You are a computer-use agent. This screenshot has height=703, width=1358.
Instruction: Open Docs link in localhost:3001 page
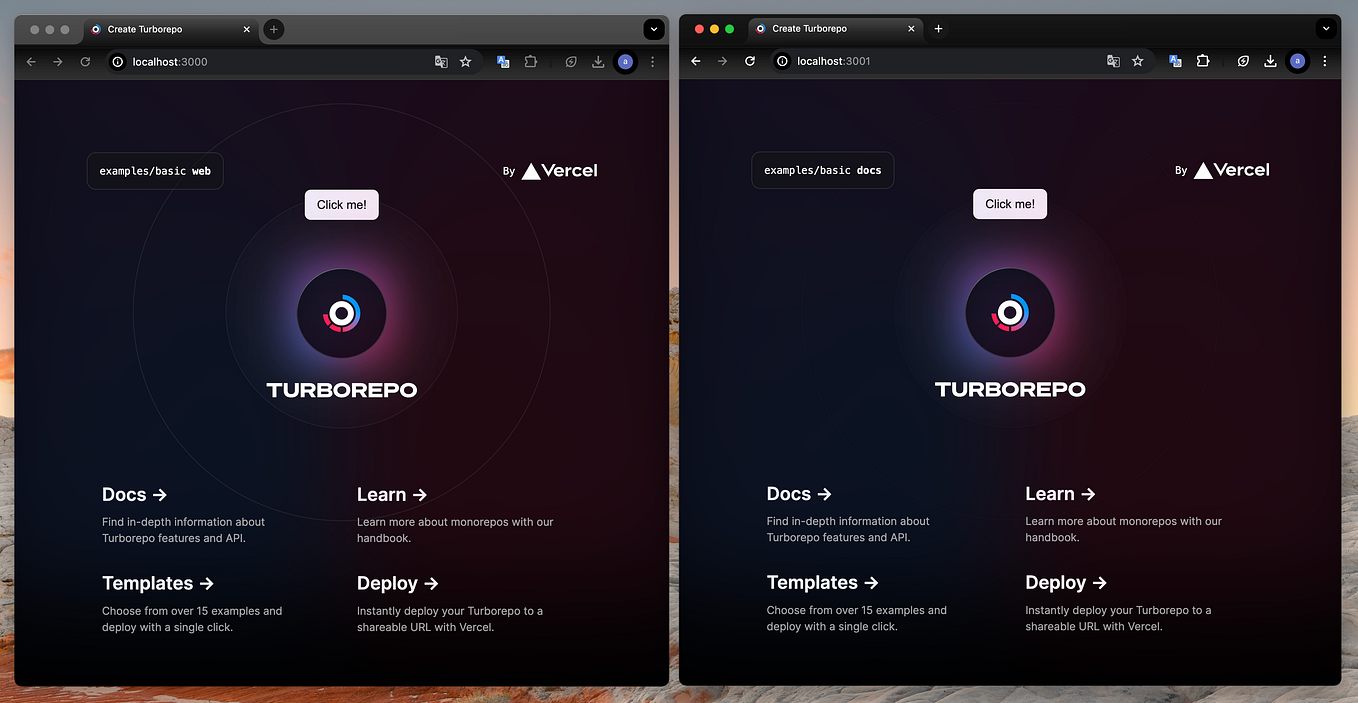799,494
